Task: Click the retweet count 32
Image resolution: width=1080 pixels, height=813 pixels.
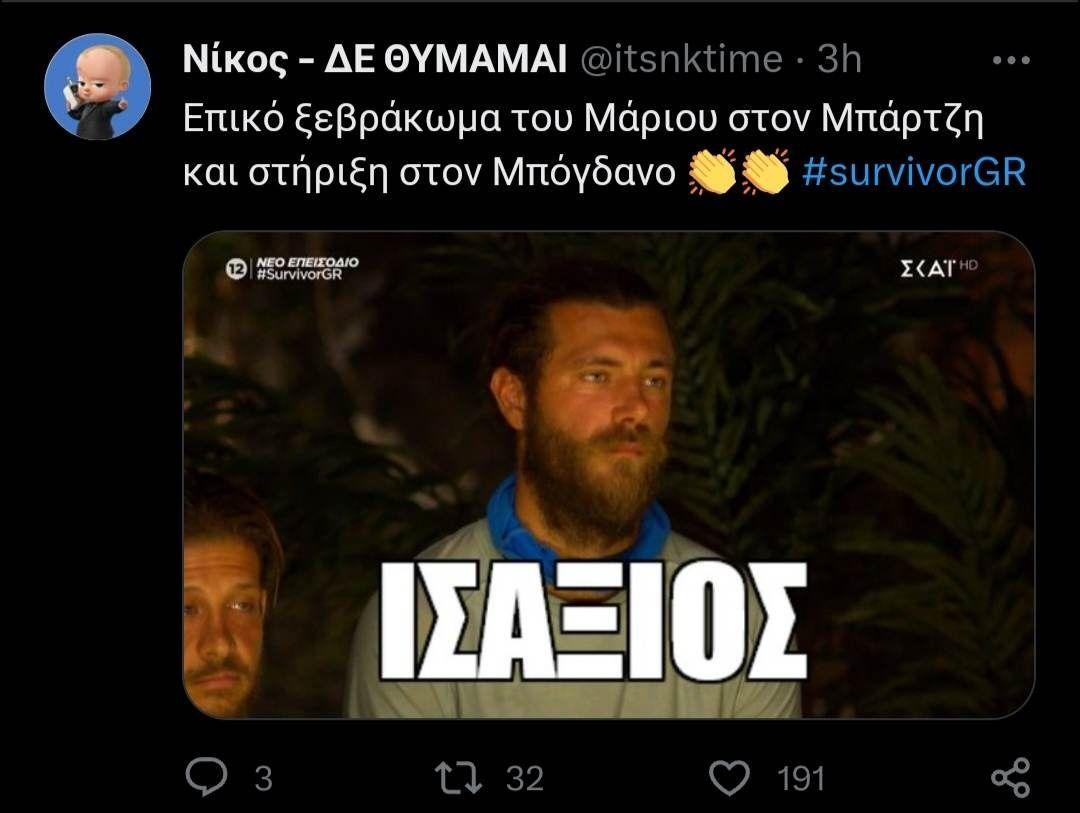Action: [525, 779]
